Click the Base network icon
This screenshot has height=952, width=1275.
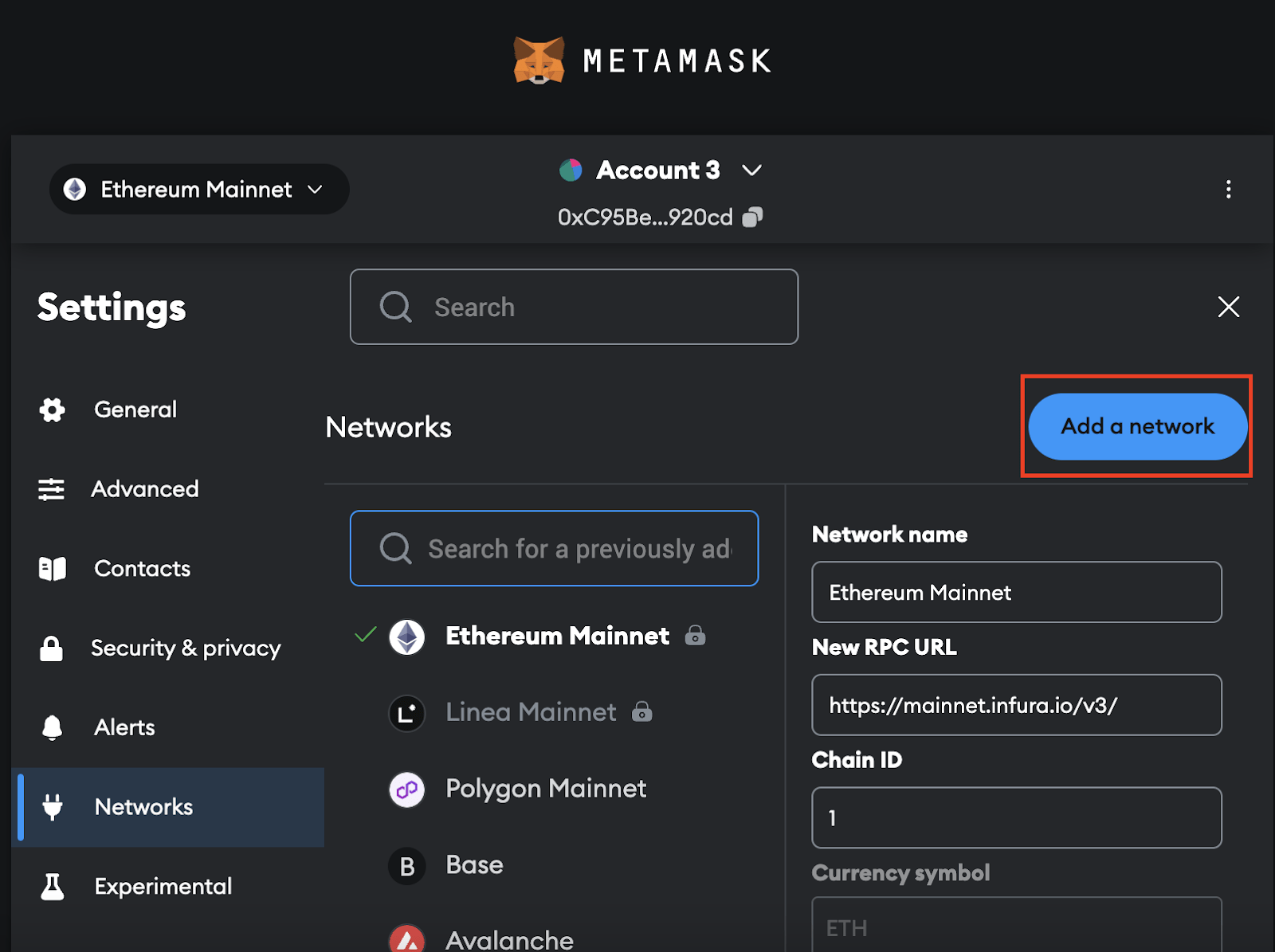point(407,866)
